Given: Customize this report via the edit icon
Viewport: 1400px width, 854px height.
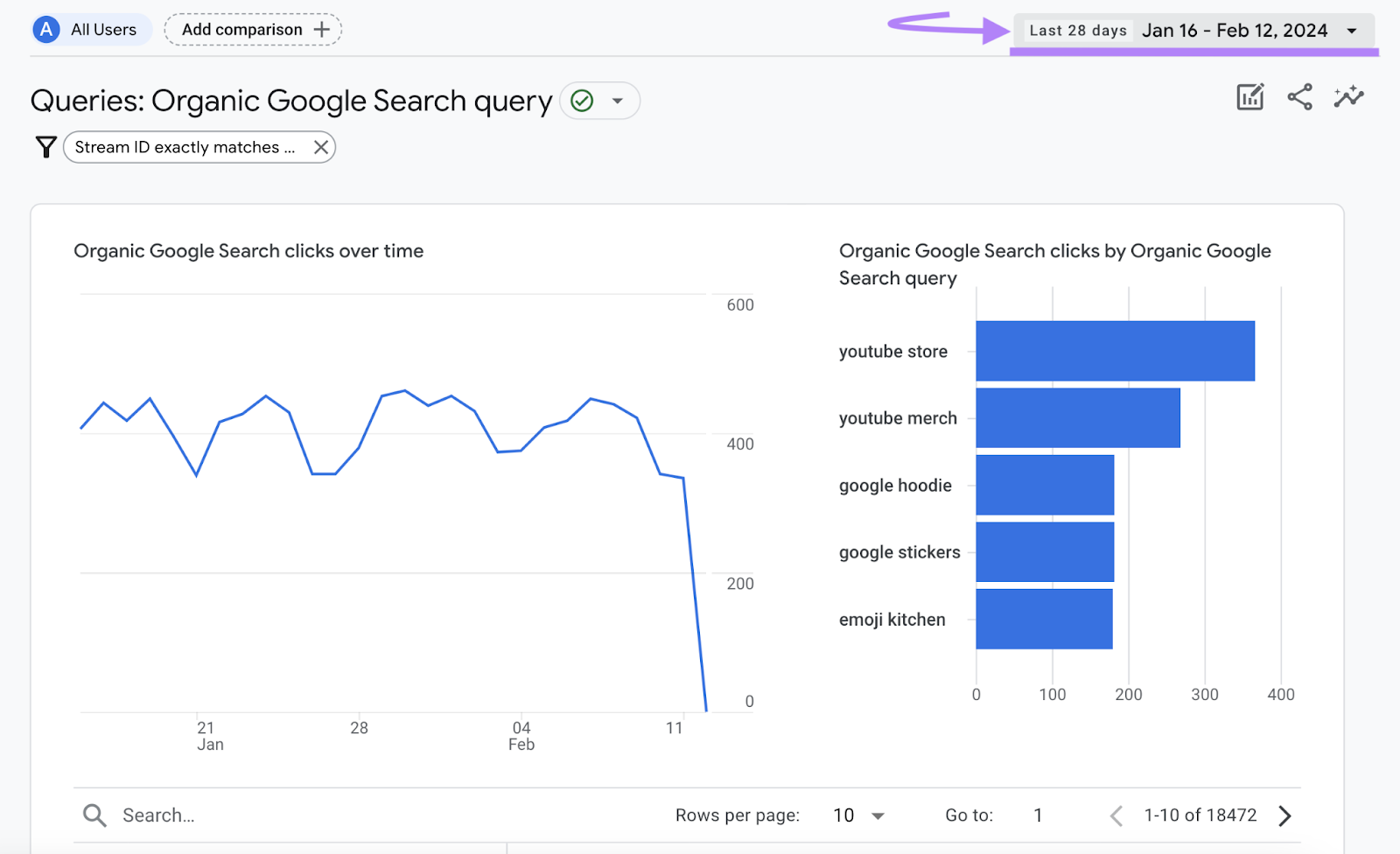Looking at the screenshot, I should click(x=1249, y=97).
